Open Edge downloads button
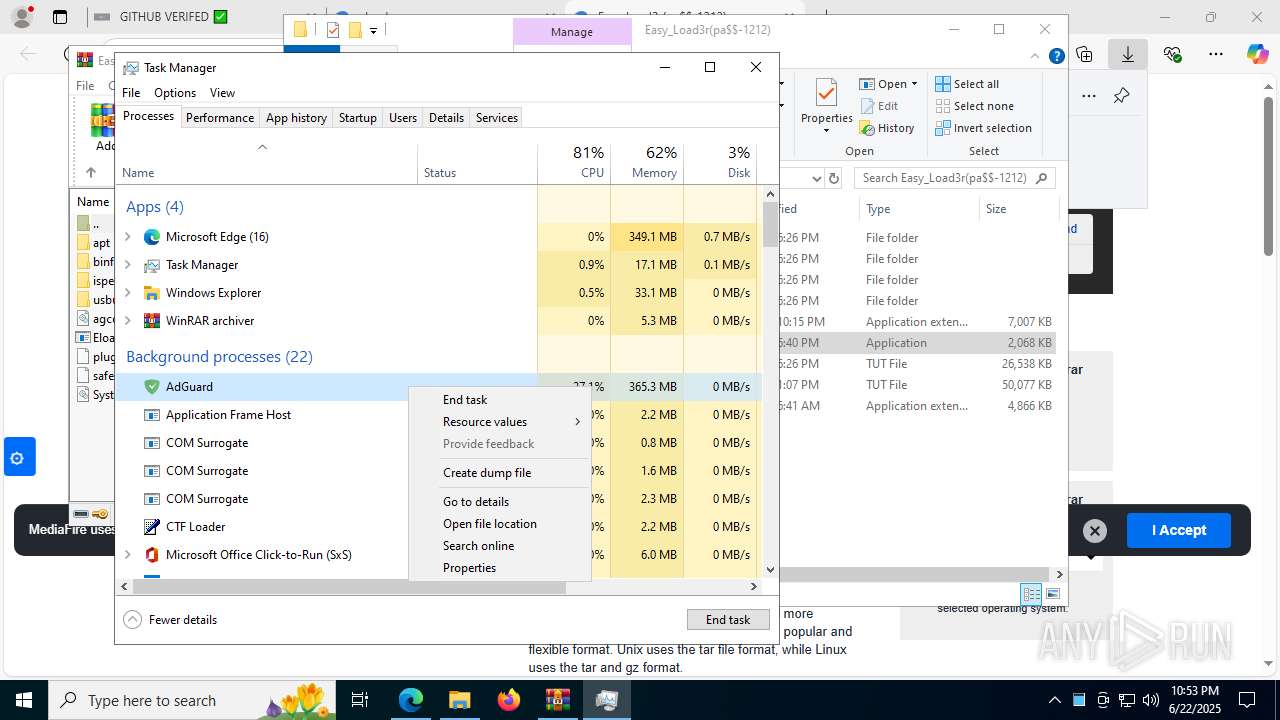The height and width of the screenshot is (720, 1280). tap(1128, 54)
